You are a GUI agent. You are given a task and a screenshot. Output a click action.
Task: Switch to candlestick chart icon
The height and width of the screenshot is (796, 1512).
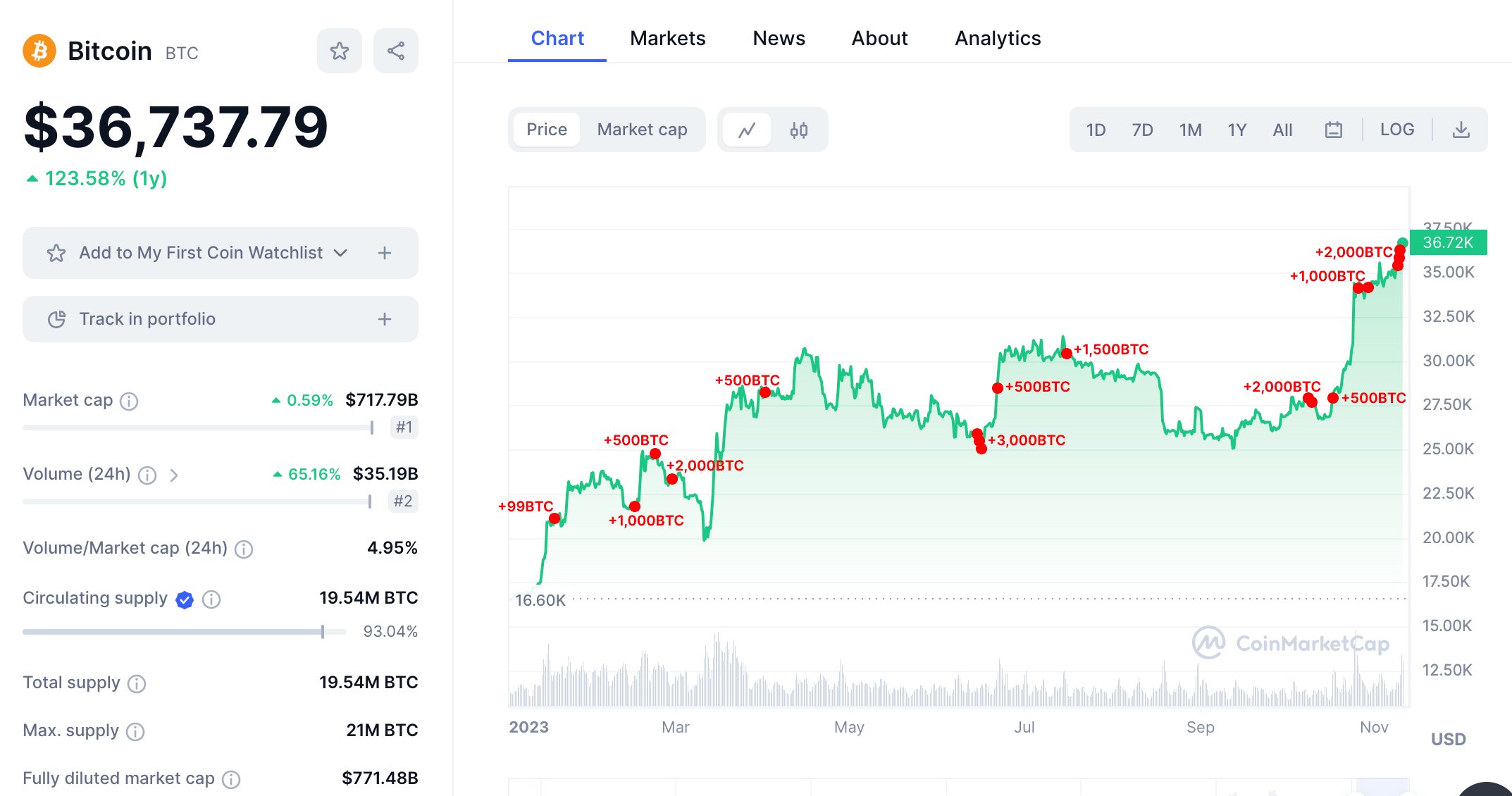798,130
